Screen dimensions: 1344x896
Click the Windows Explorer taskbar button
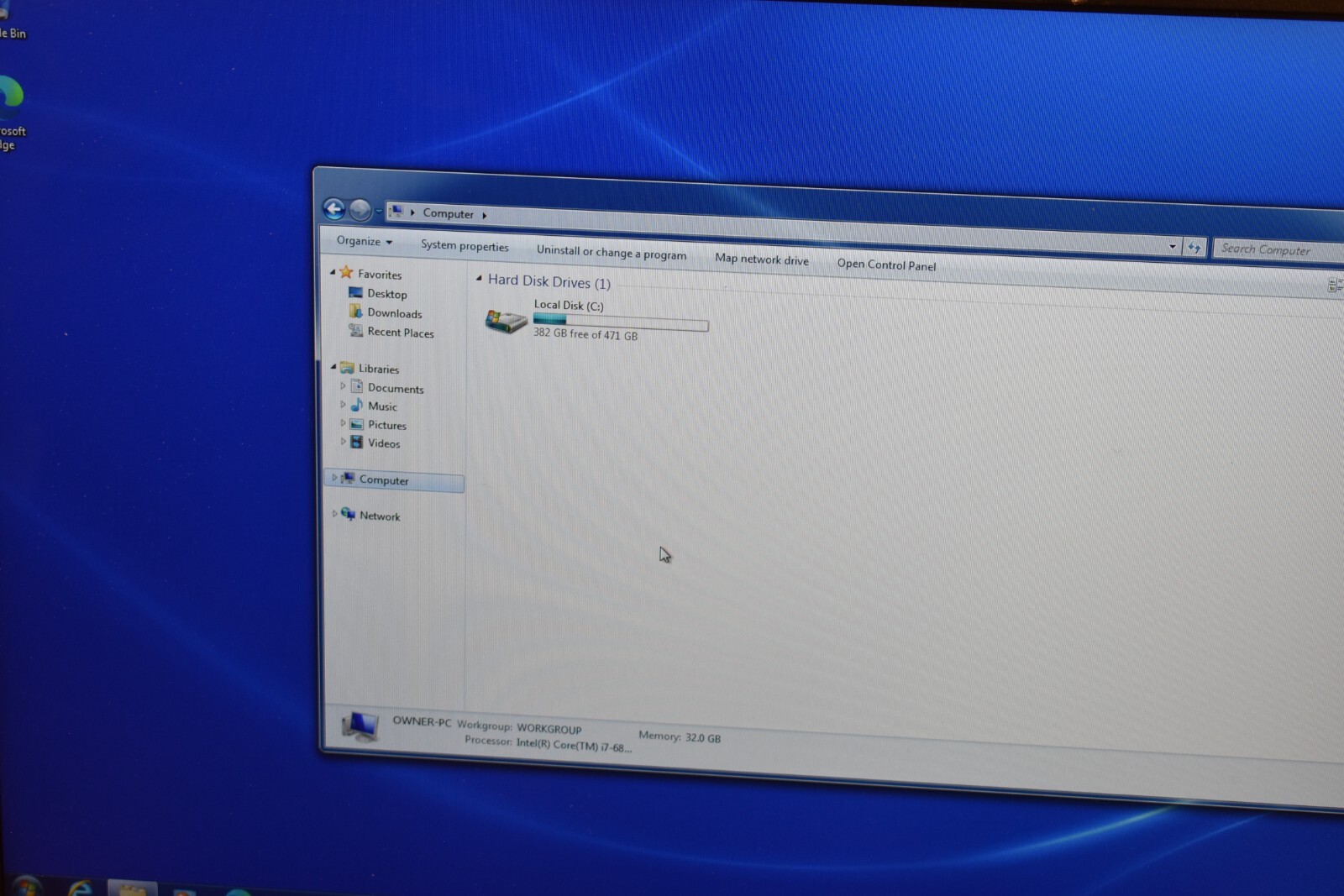(x=133, y=888)
